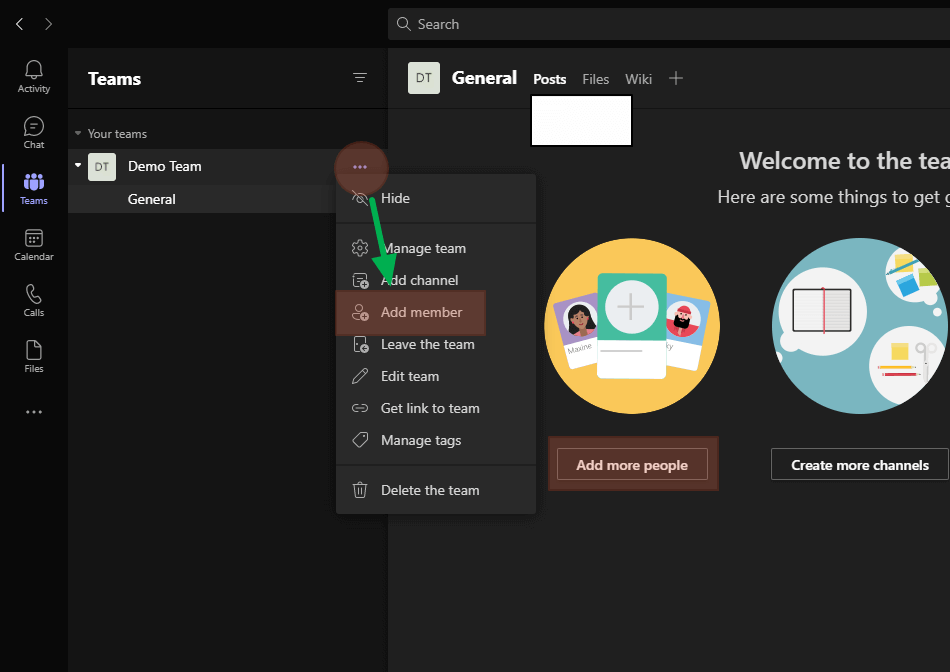This screenshot has height=672, width=950.
Task: Click in the Search box
Action: pos(669,24)
